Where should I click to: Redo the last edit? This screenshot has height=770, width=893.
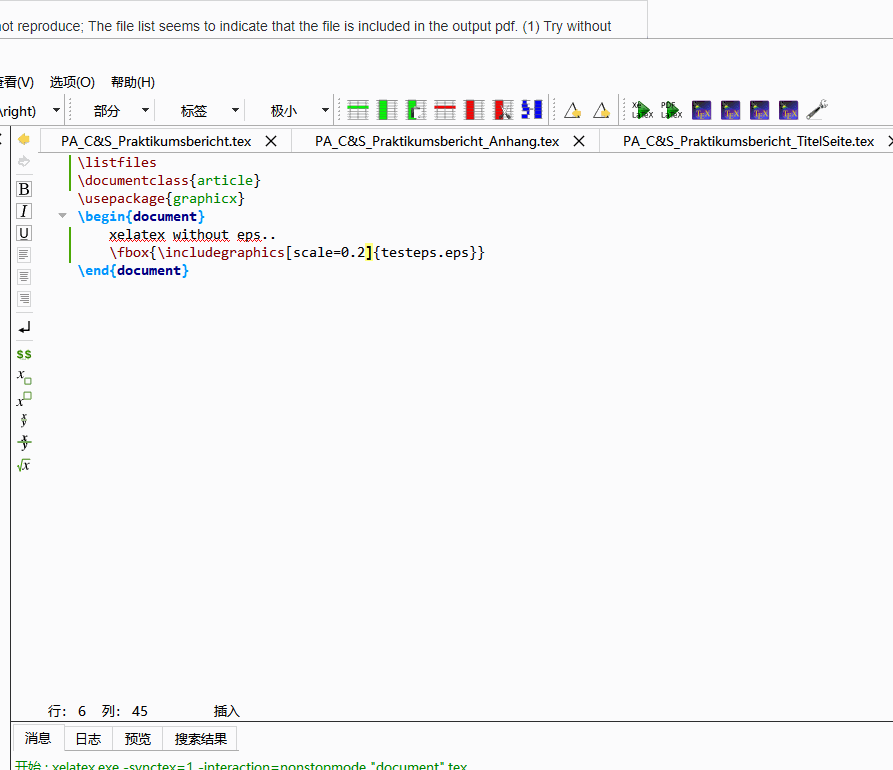click(x=23, y=161)
